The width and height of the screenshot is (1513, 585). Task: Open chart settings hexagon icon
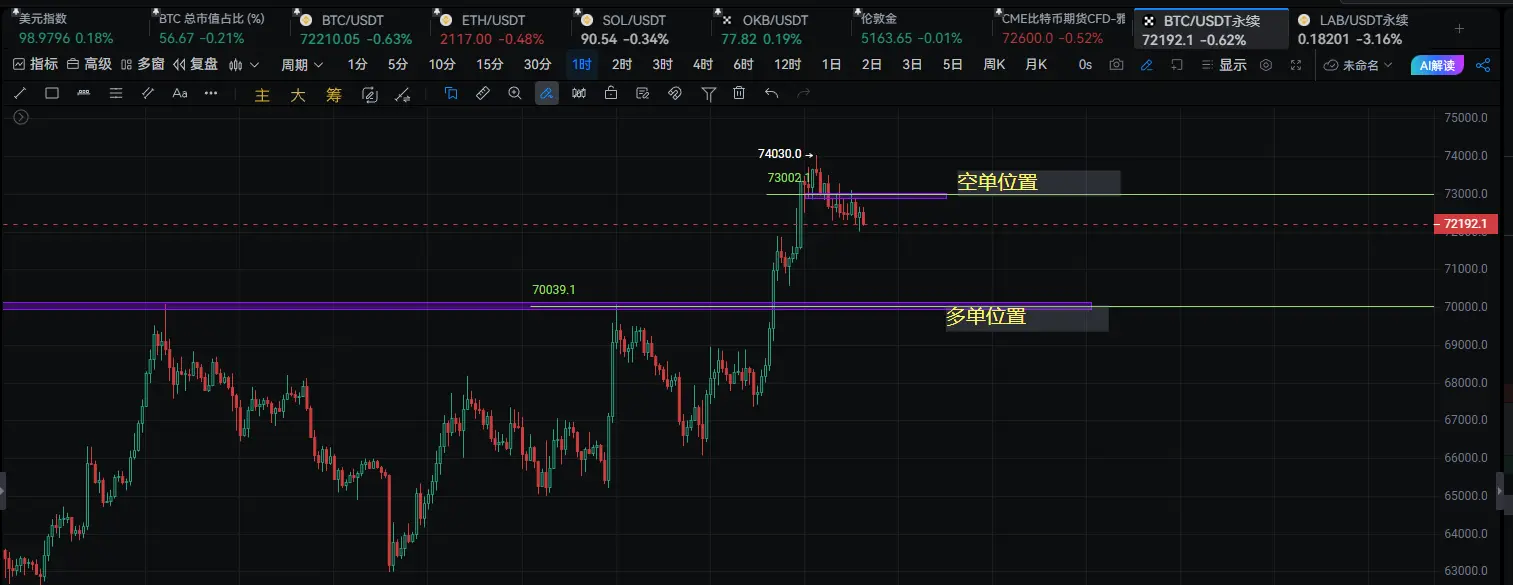pos(1266,65)
